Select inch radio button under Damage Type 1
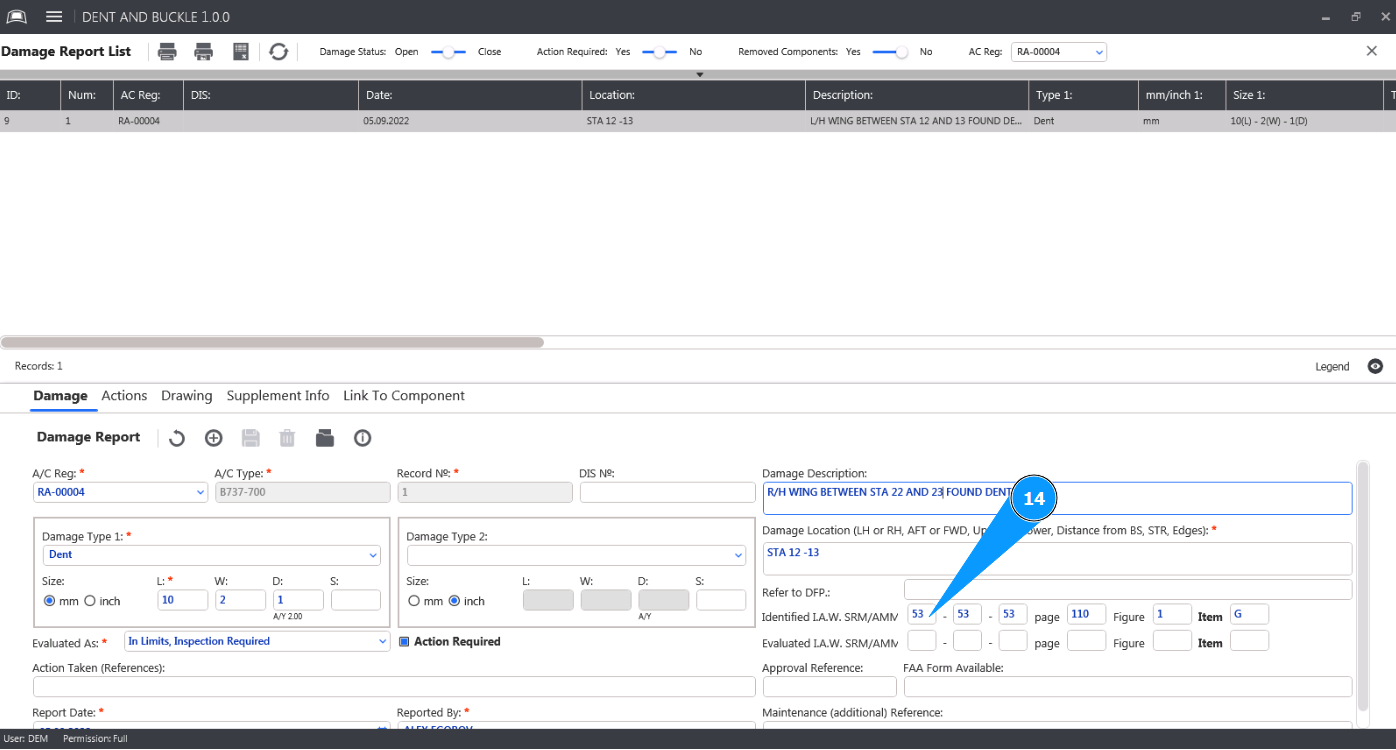The width and height of the screenshot is (1396, 750). click(90, 601)
